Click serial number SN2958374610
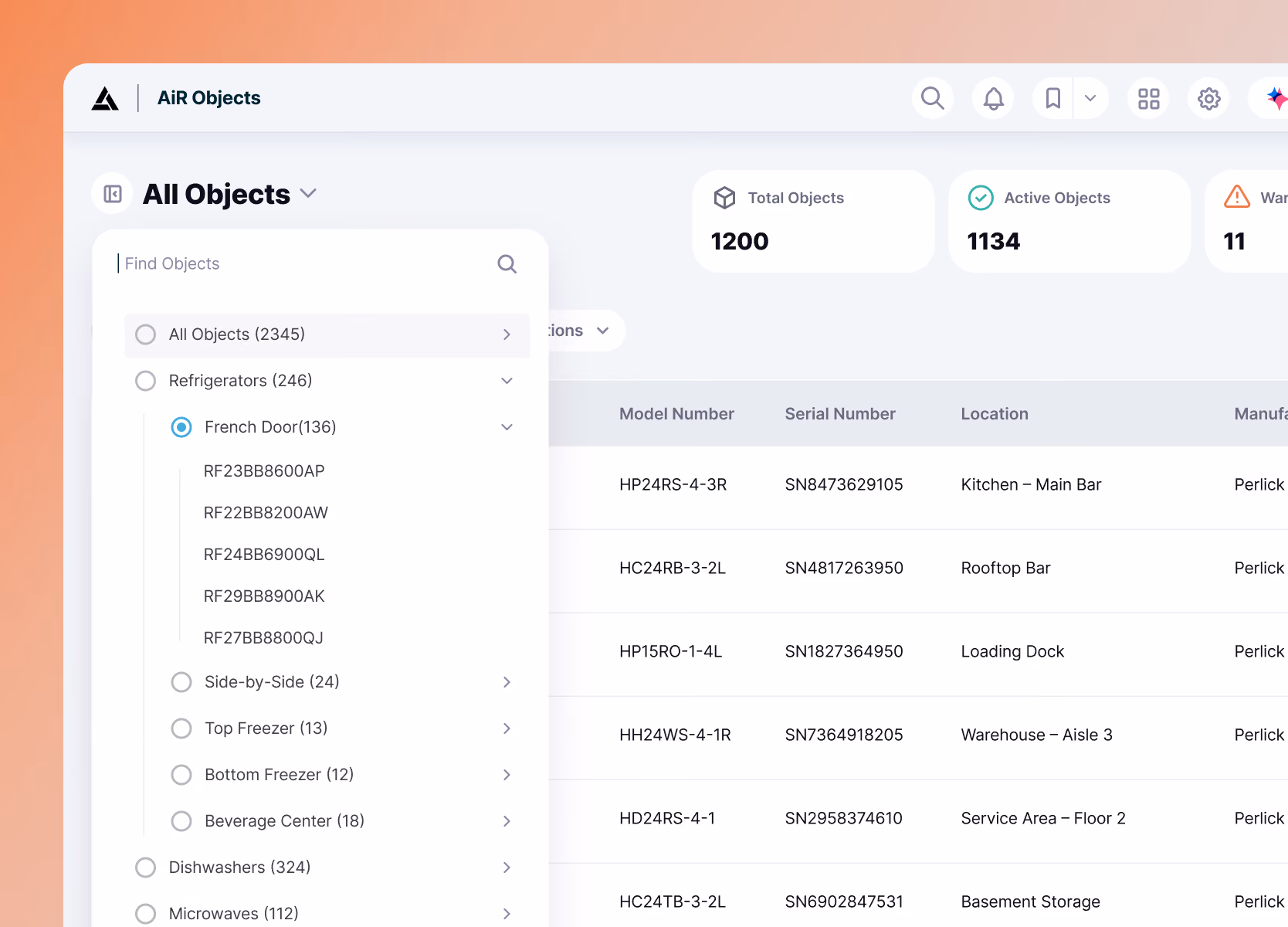 844,819
